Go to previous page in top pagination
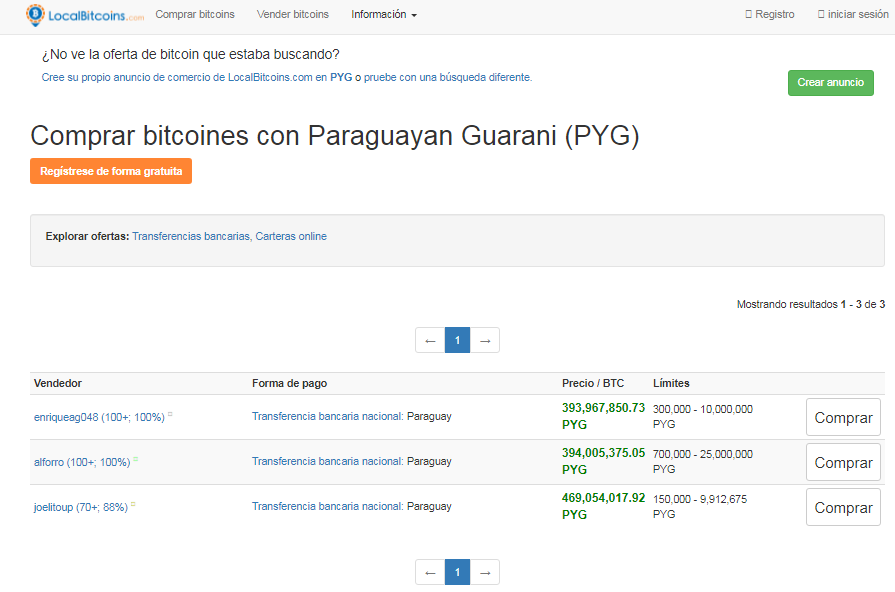 point(430,340)
